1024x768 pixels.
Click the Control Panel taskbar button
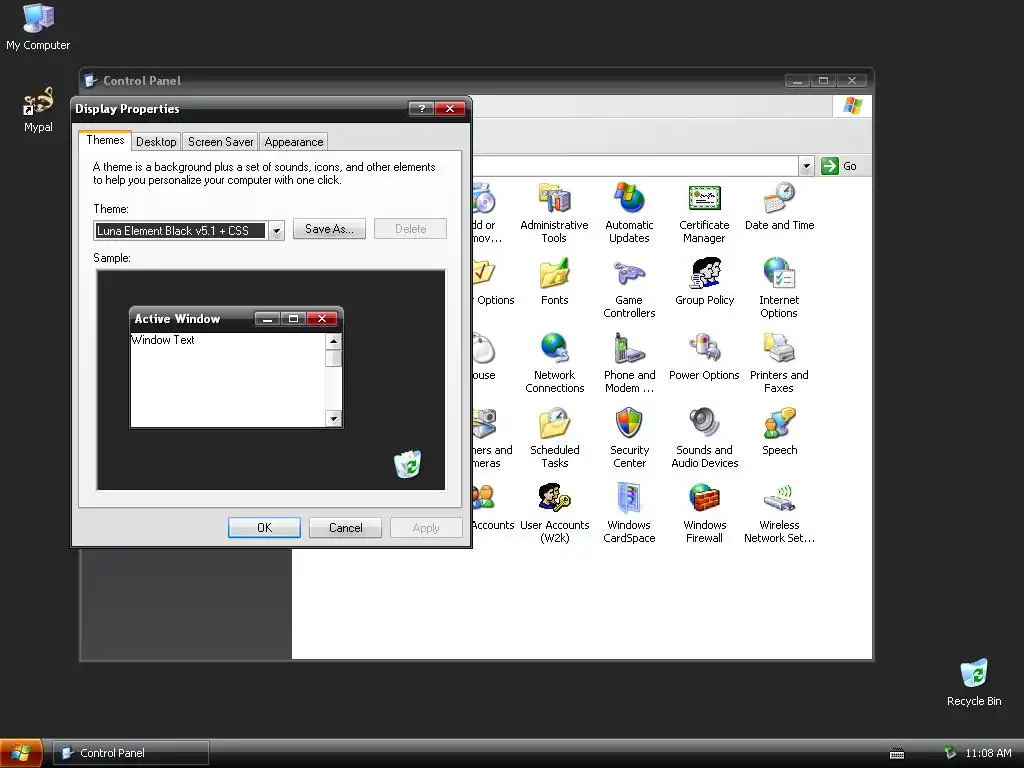(131, 753)
